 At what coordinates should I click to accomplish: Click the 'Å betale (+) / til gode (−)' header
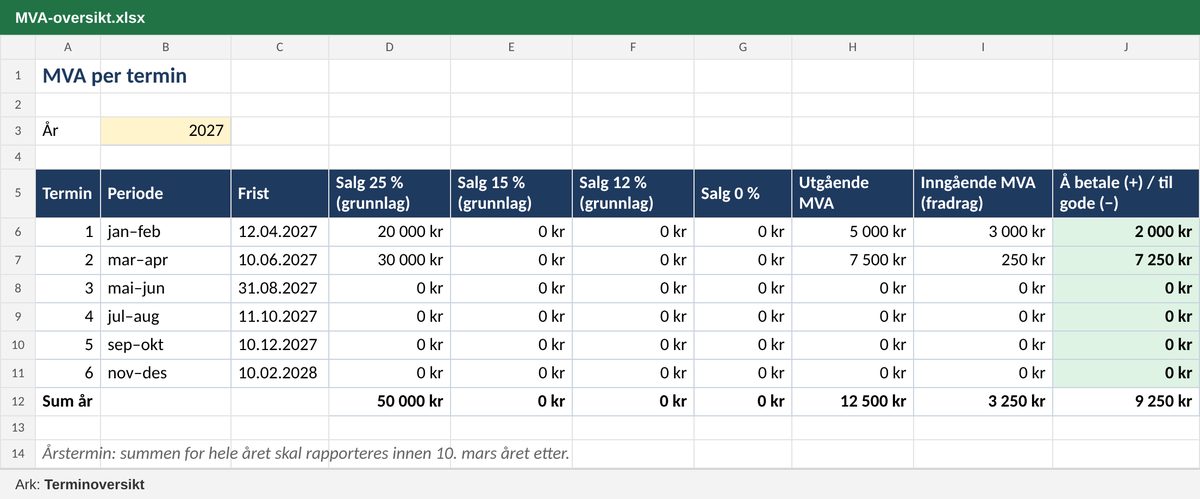coord(1126,193)
